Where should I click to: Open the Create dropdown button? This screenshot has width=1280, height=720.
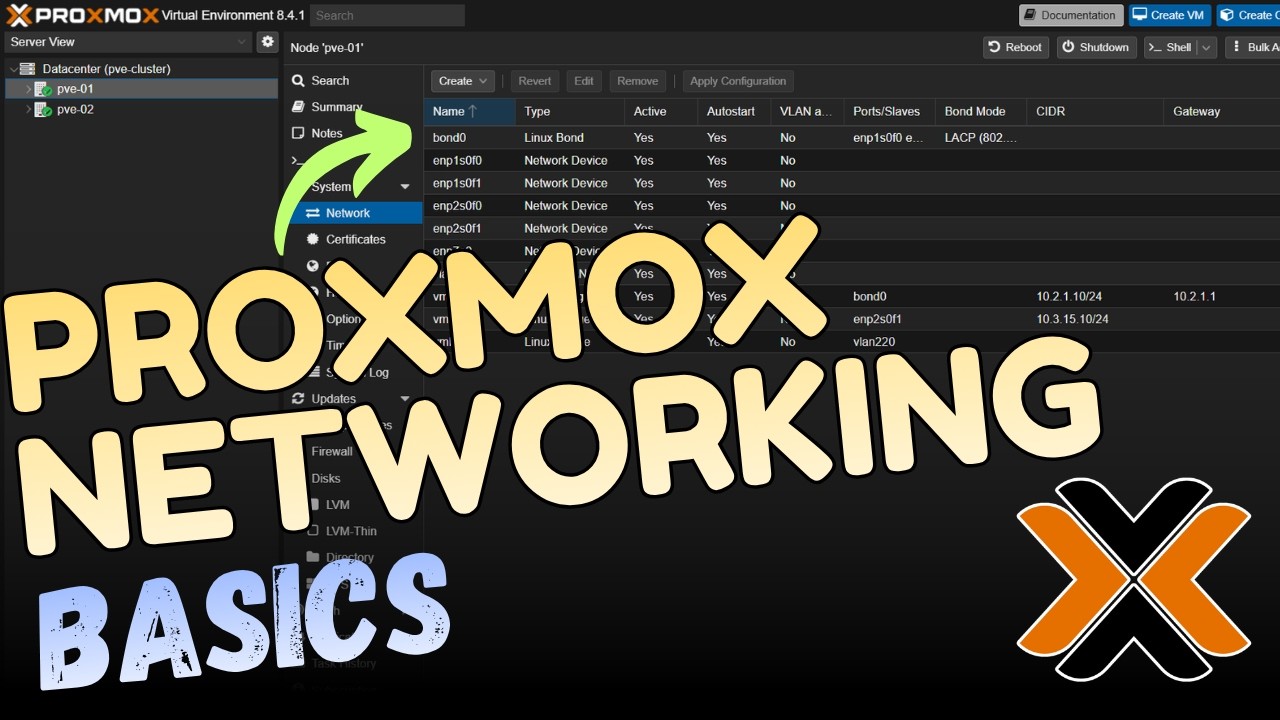tap(463, 81)
